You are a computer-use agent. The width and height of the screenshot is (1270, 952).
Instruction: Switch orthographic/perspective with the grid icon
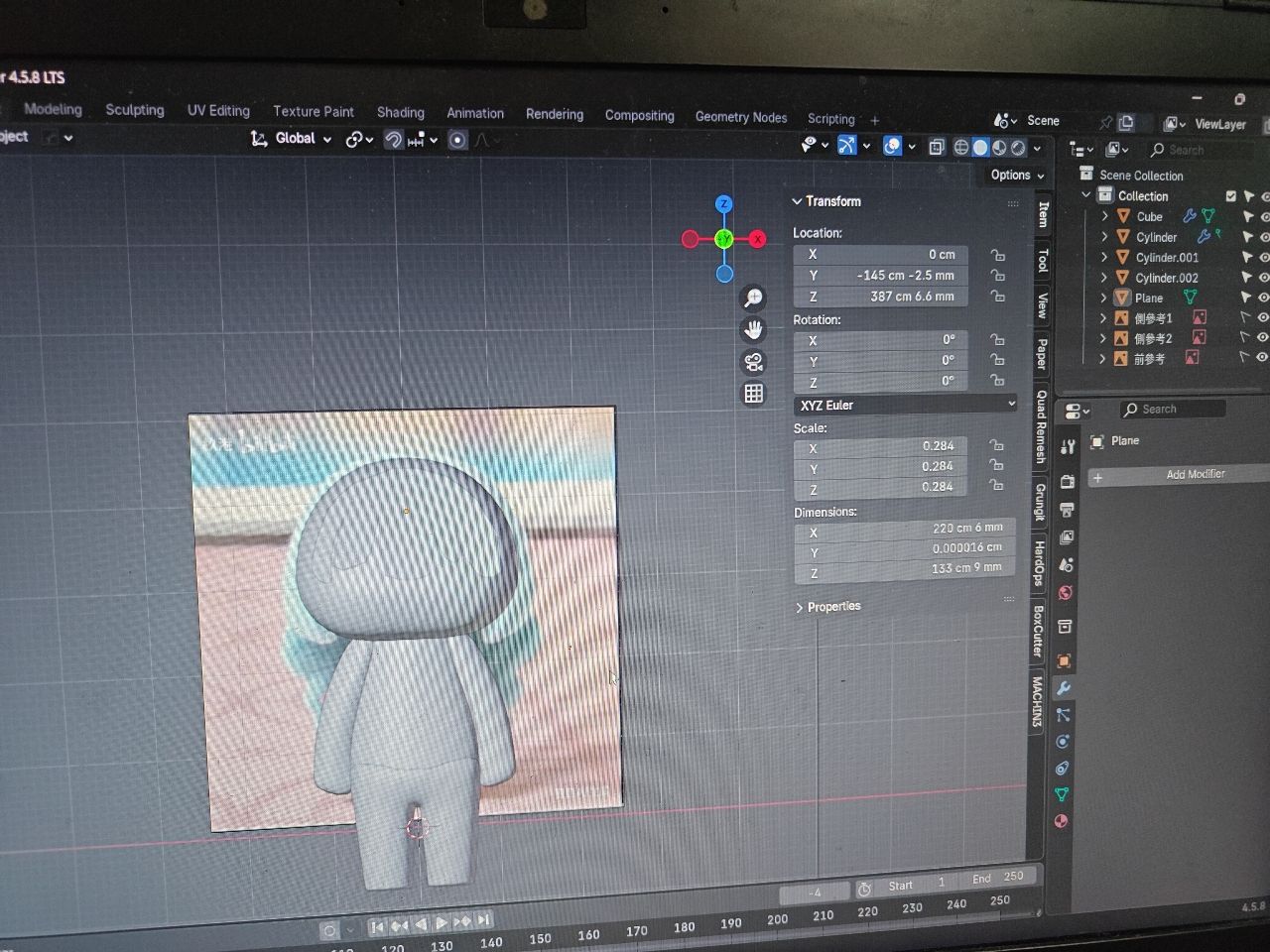753,394
